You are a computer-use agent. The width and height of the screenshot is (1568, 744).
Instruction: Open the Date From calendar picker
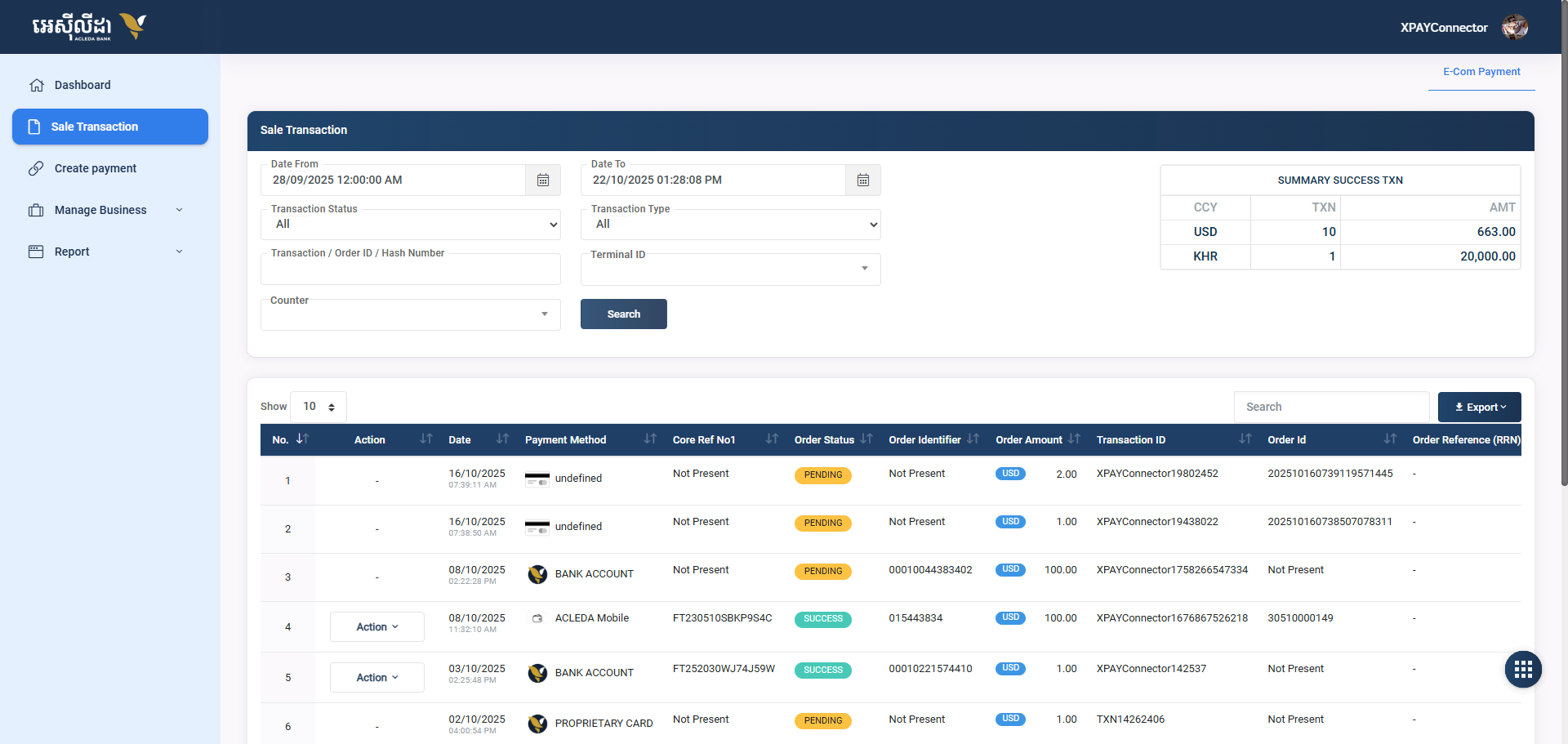click(542, 180)
